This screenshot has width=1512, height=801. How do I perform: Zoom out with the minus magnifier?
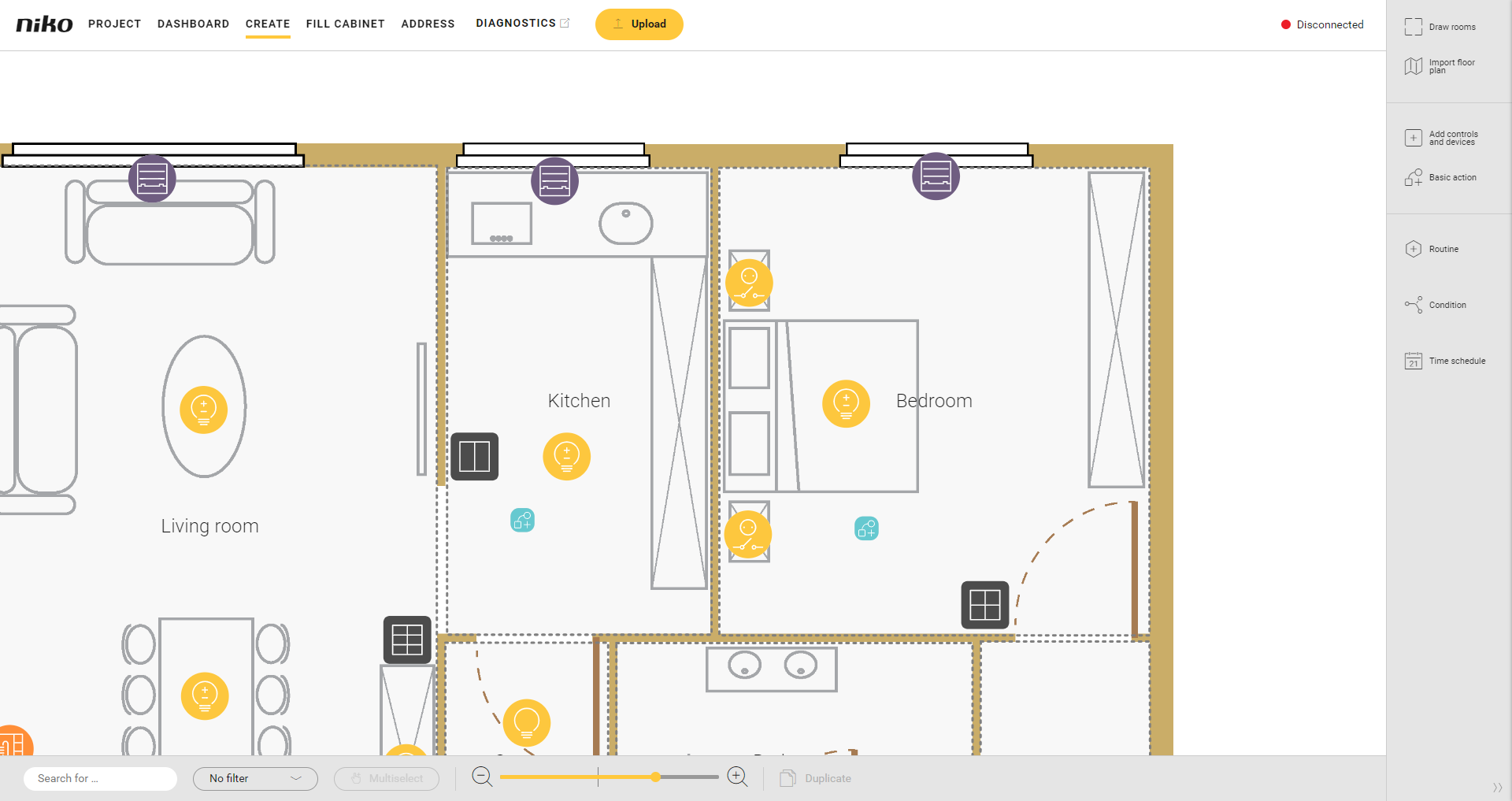click(482, 777)
